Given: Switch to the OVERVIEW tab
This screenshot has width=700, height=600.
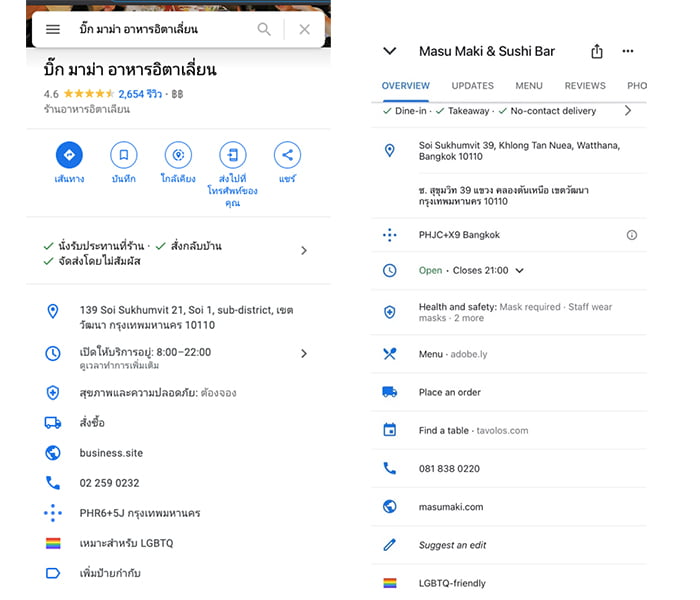Looking at the screenshot, I should tap(405, 86).
